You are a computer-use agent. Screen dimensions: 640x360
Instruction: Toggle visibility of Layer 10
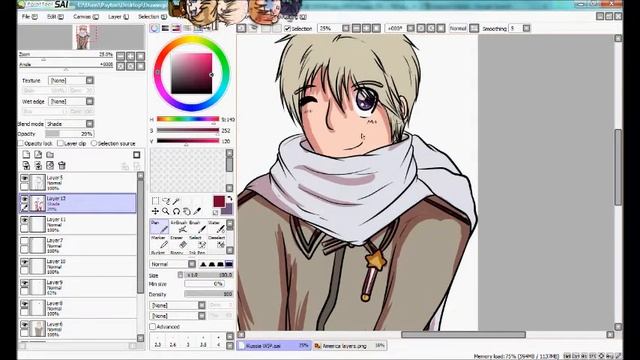click(24, 262)
